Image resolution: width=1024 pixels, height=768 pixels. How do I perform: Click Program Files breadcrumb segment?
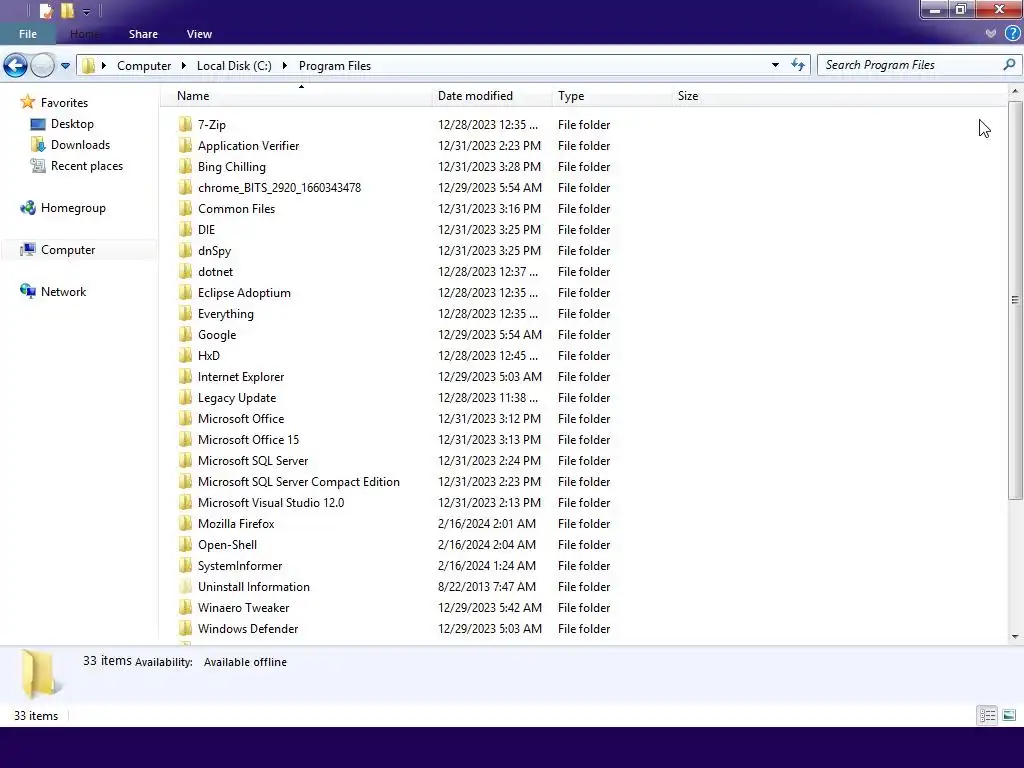tap(334, 65)
